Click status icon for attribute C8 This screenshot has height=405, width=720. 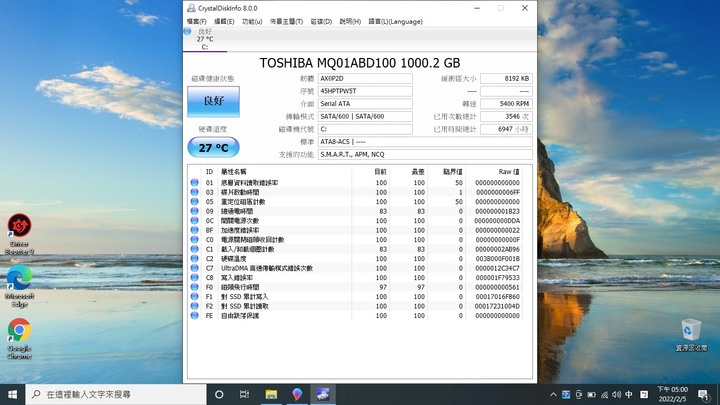pos(195,277)
